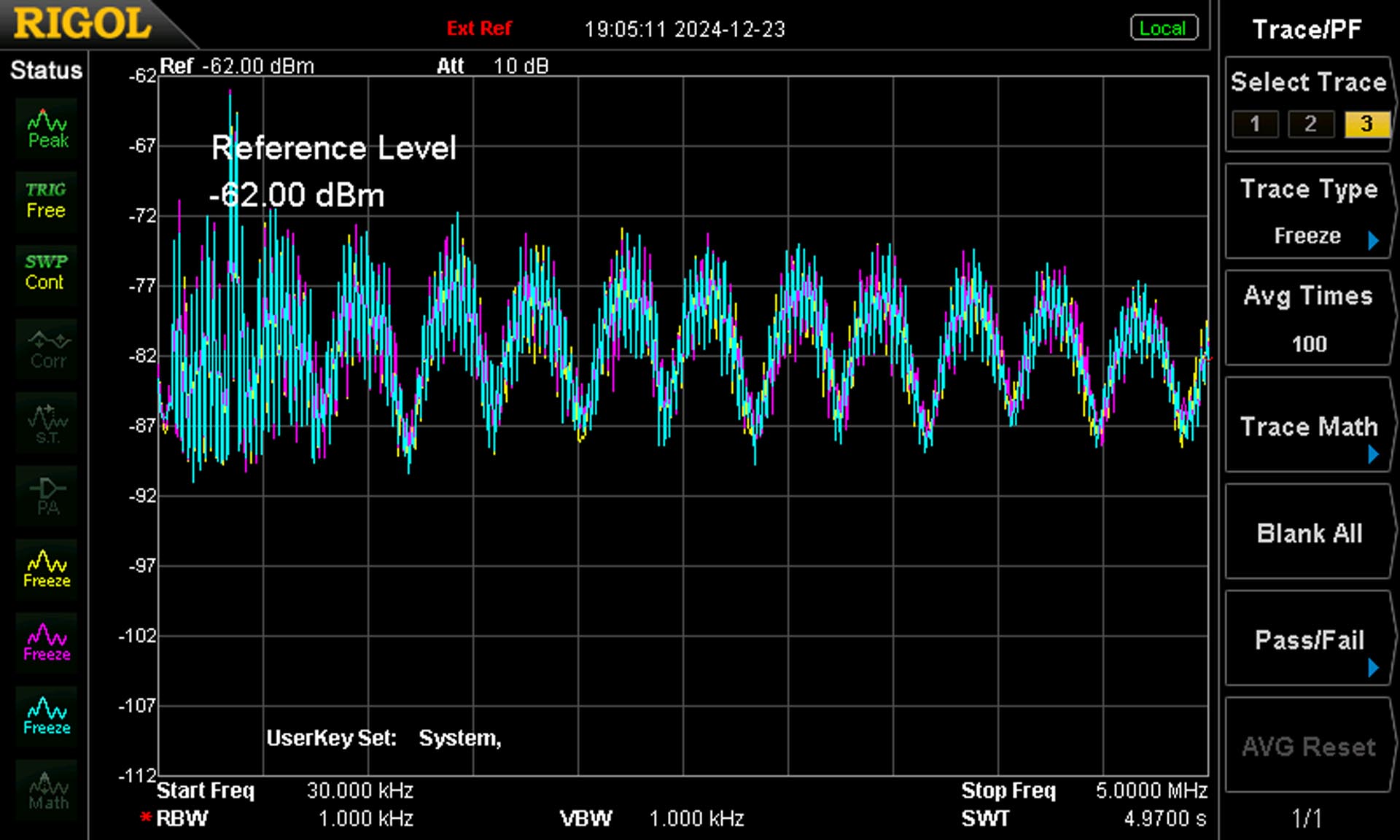Click the Trace/PF menu title

pyautogui.click(x=1307, y=29)
